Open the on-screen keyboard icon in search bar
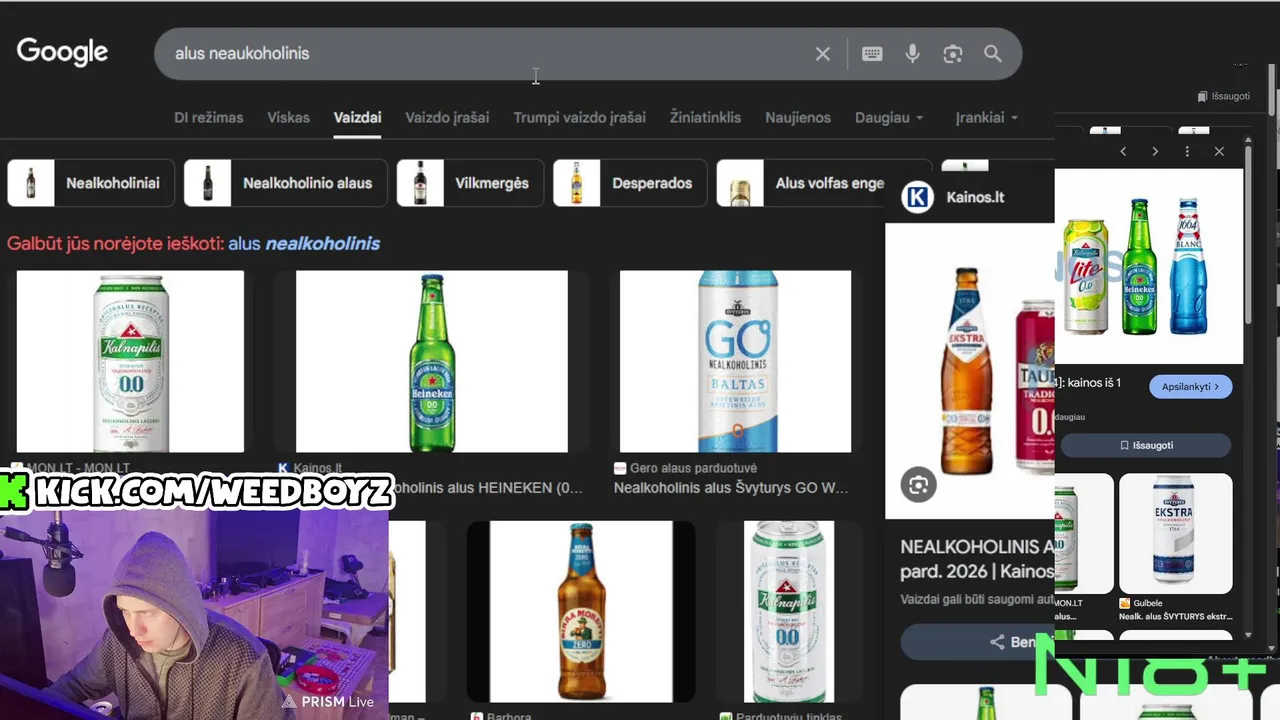The width and height of the screenshot is (1280, 720). [x=872, y=54]
